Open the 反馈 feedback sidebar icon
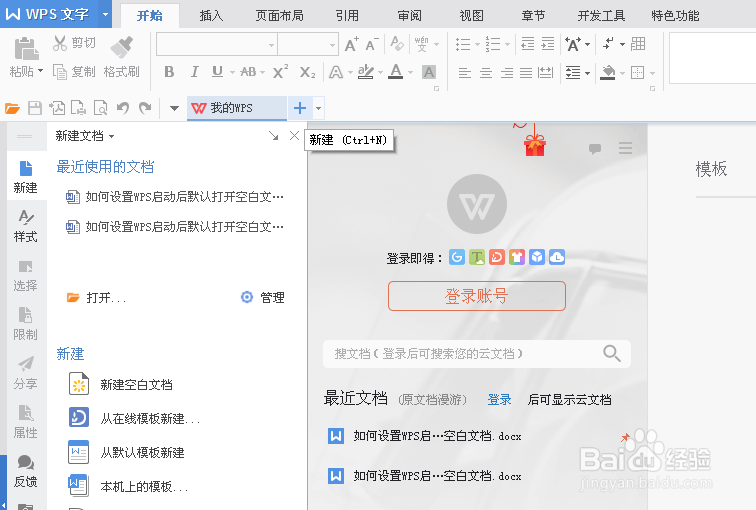The height and width of the screenshot is (510, 756). tap(26, 471)
